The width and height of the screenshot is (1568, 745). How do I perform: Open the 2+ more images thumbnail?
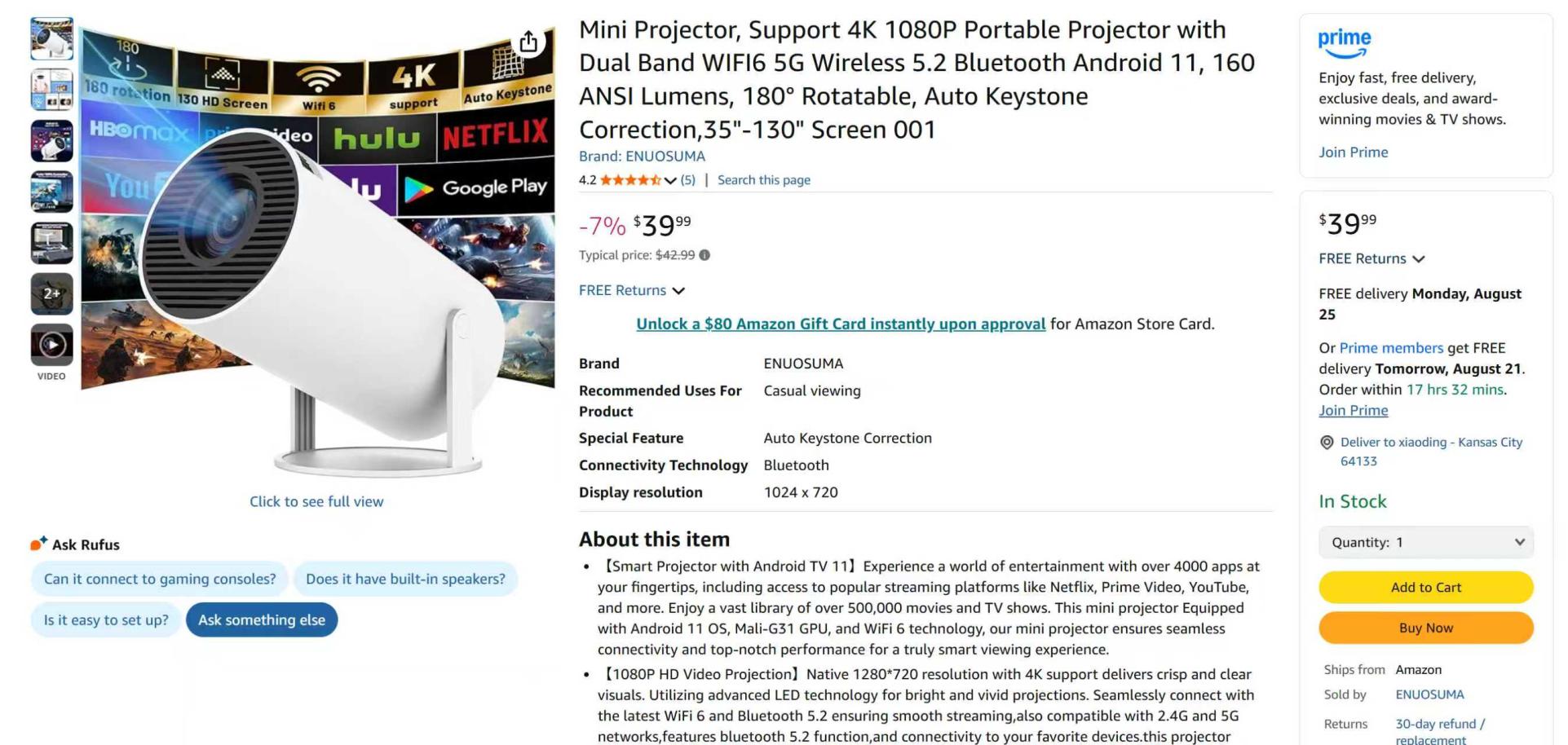pos(51,293)
